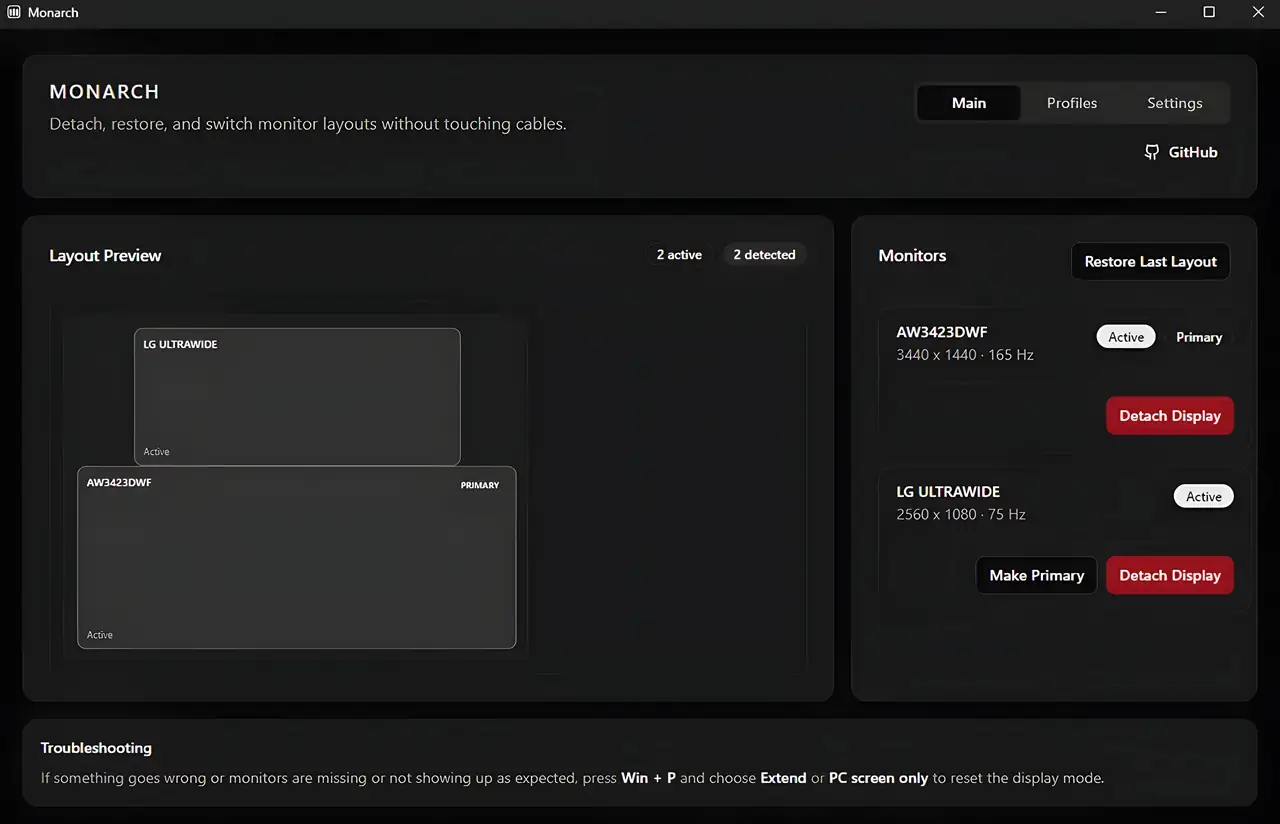Click the Restore Last Layout button
1280x824 pixels.
point(1151,262)
